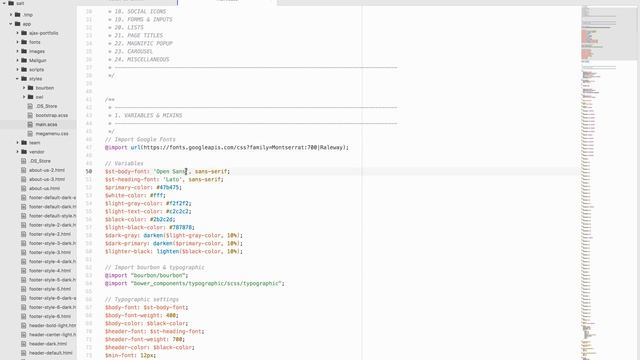This screenshot has height=360, width=640.
Task: Click the "24. MISCELLANEOUS" comment line
Action: (x=142, y=60)
